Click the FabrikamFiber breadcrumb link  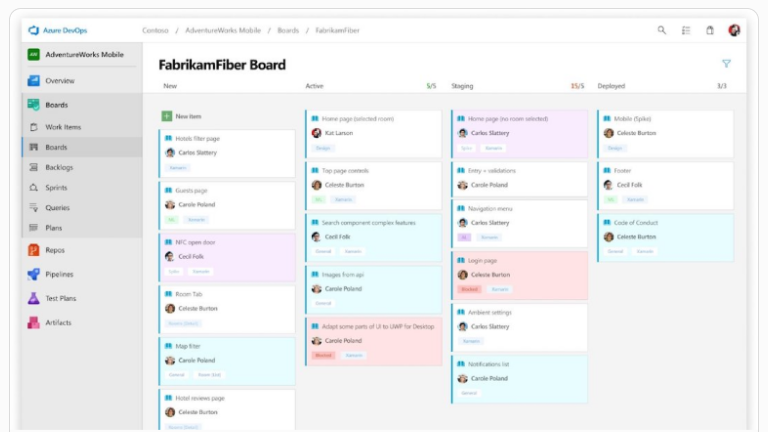click(337, 30)
